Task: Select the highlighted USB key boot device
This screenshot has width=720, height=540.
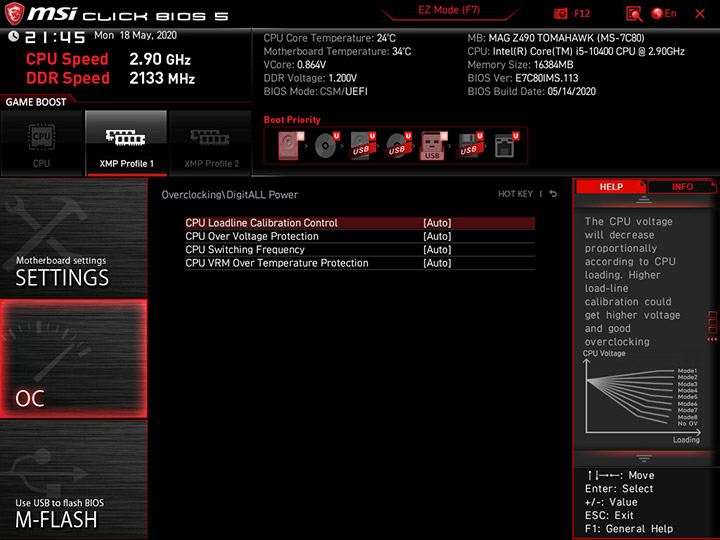Action: point(434,146)
